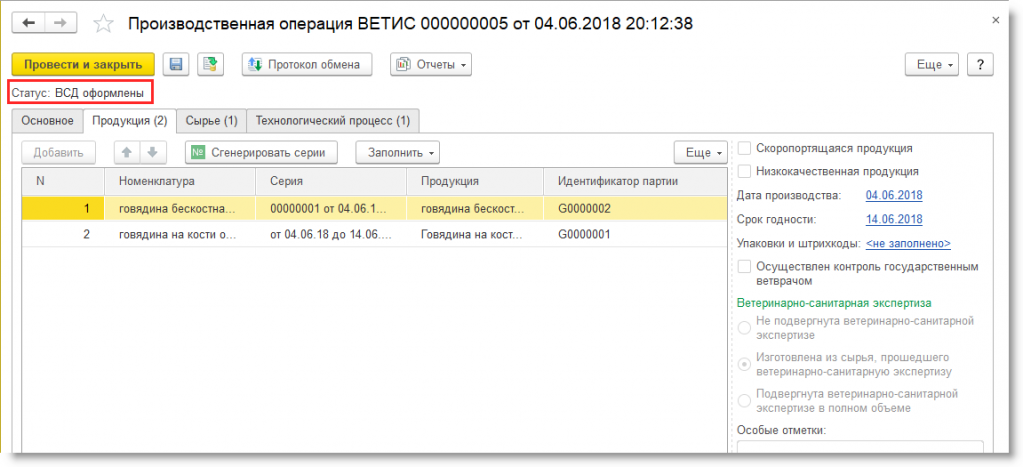Click the back navigation arrow
This screenshot has width=1023, height=467.
pyautogui.click(x=28, y=22)
